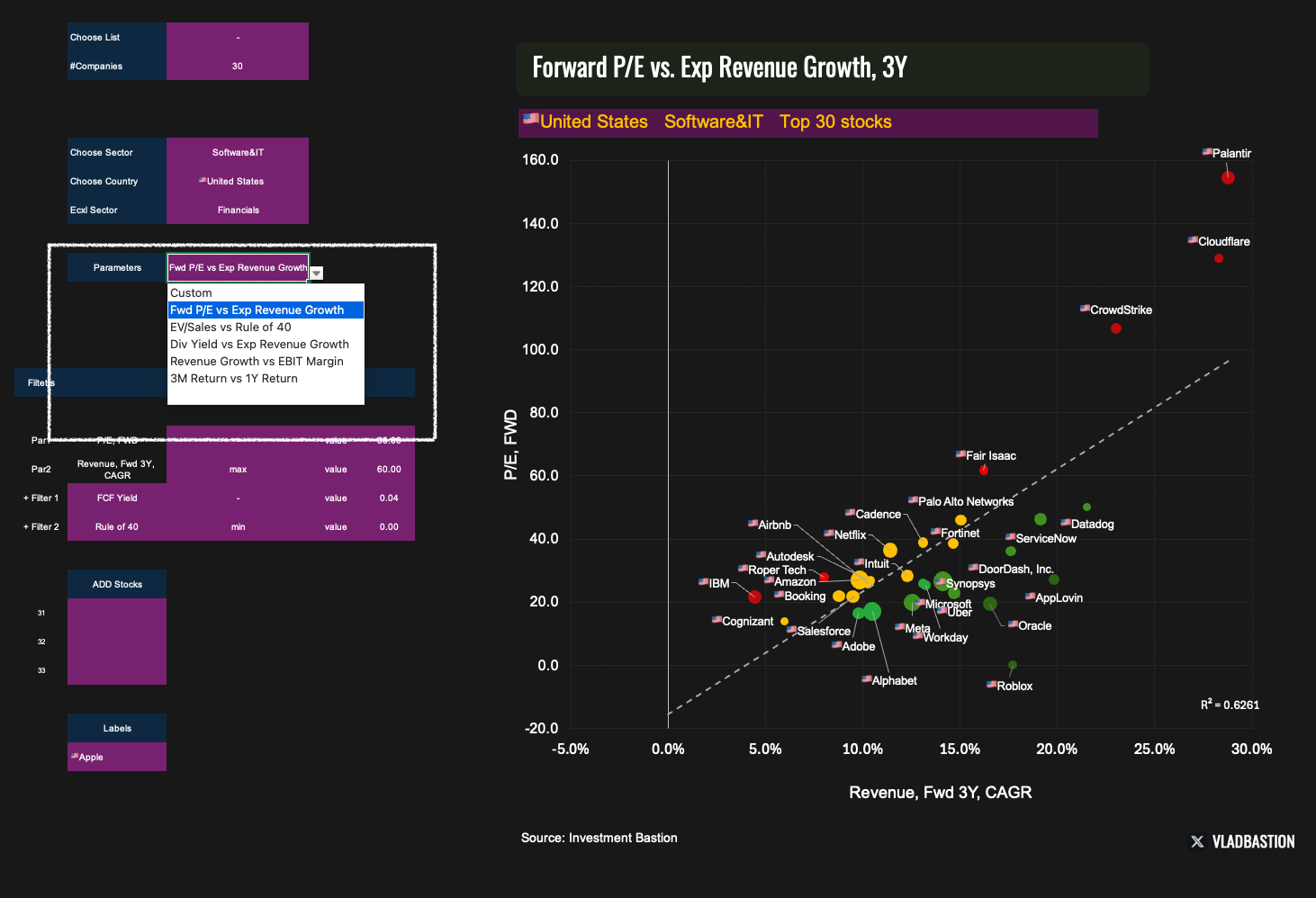Click the IBM red data point
This screenshot has width=1316, height=898.
[x=754, y=597]
